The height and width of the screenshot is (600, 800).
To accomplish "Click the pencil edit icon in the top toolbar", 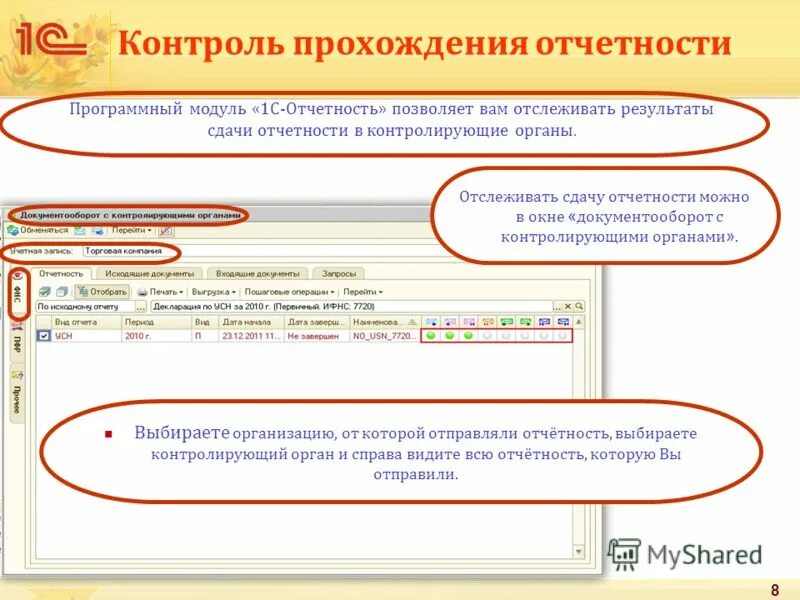I will pos(166,231).
